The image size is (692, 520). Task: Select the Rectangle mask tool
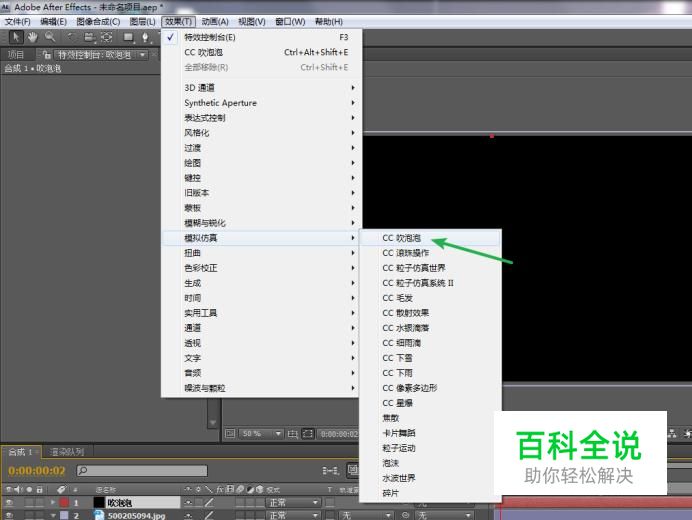[x=128, y=38]
